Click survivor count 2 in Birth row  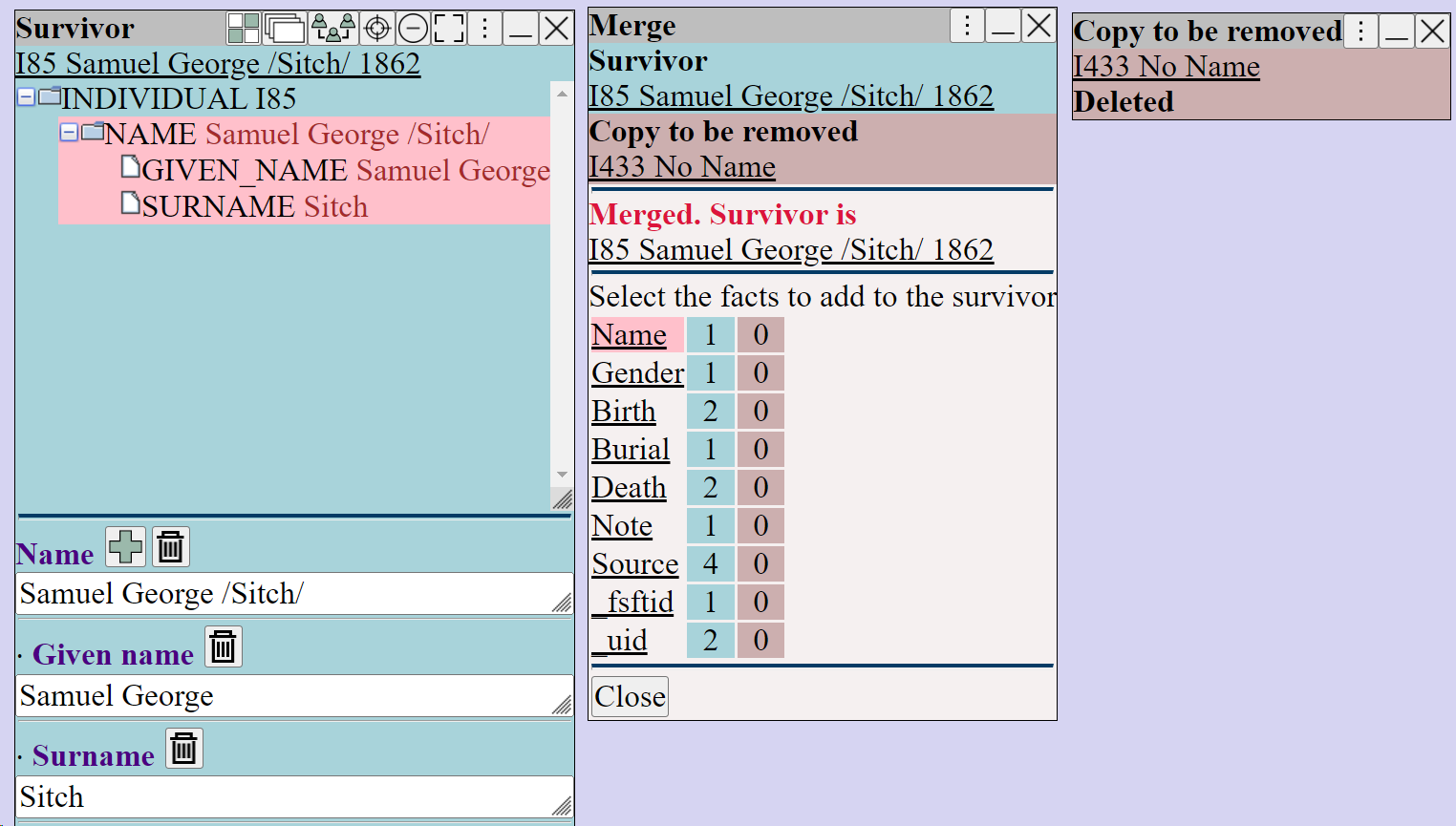tap(711, 412)
